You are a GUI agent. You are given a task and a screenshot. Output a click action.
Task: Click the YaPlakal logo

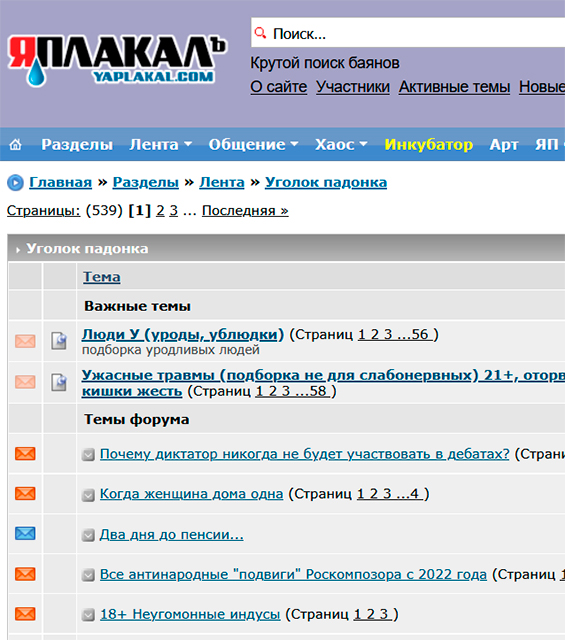[117, 62]
